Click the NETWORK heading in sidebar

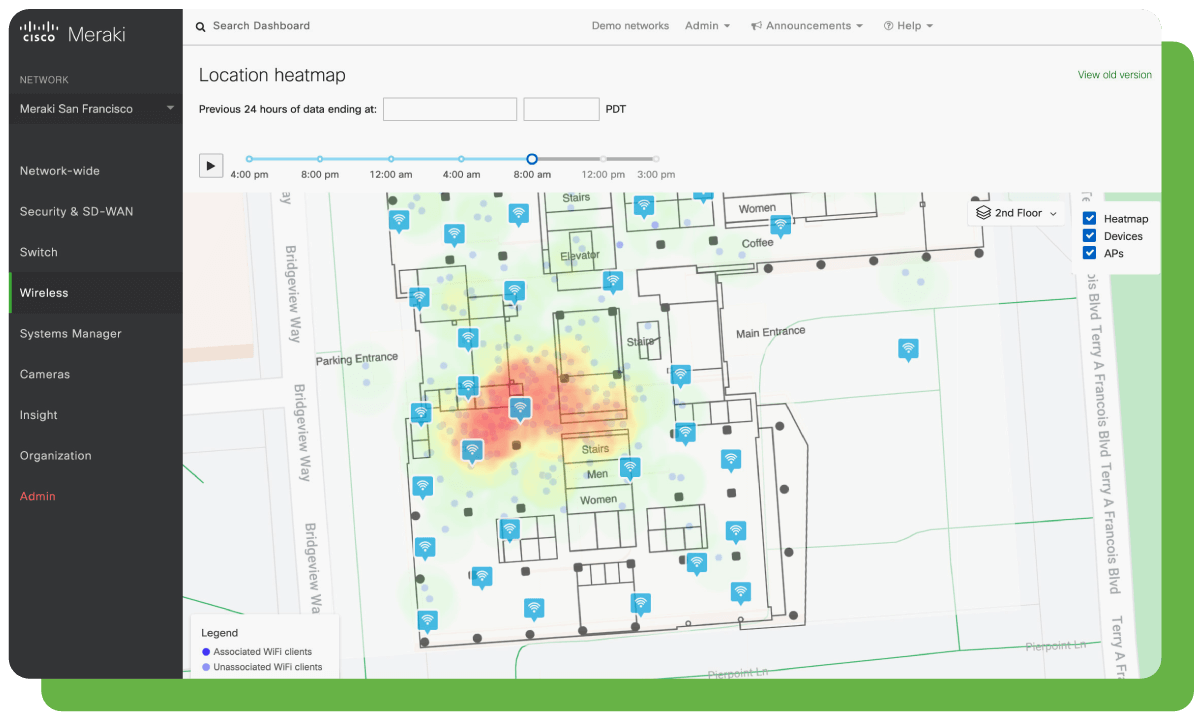(x=44, y=80)
